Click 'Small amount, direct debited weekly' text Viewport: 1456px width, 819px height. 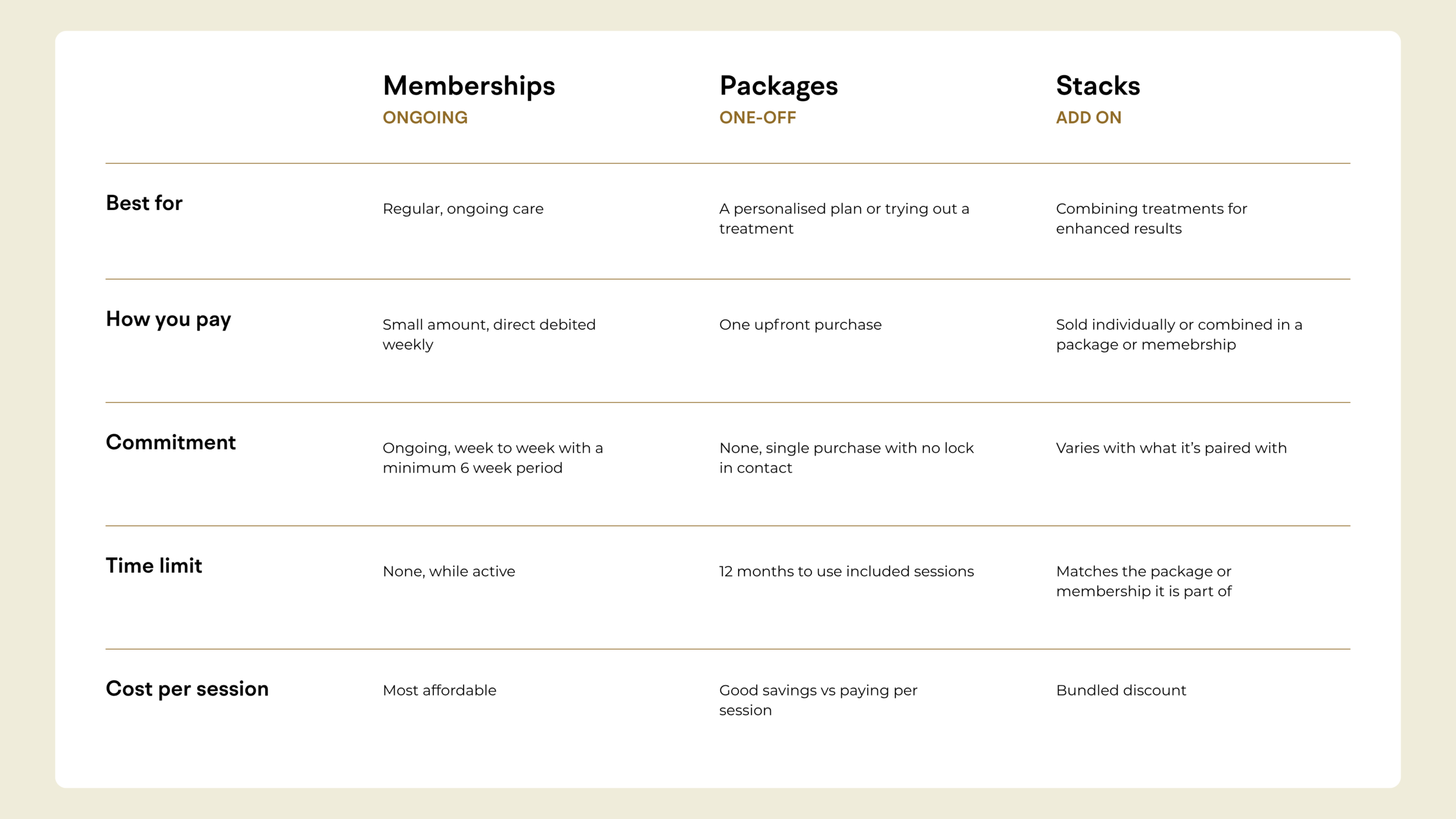pos(489,334)
